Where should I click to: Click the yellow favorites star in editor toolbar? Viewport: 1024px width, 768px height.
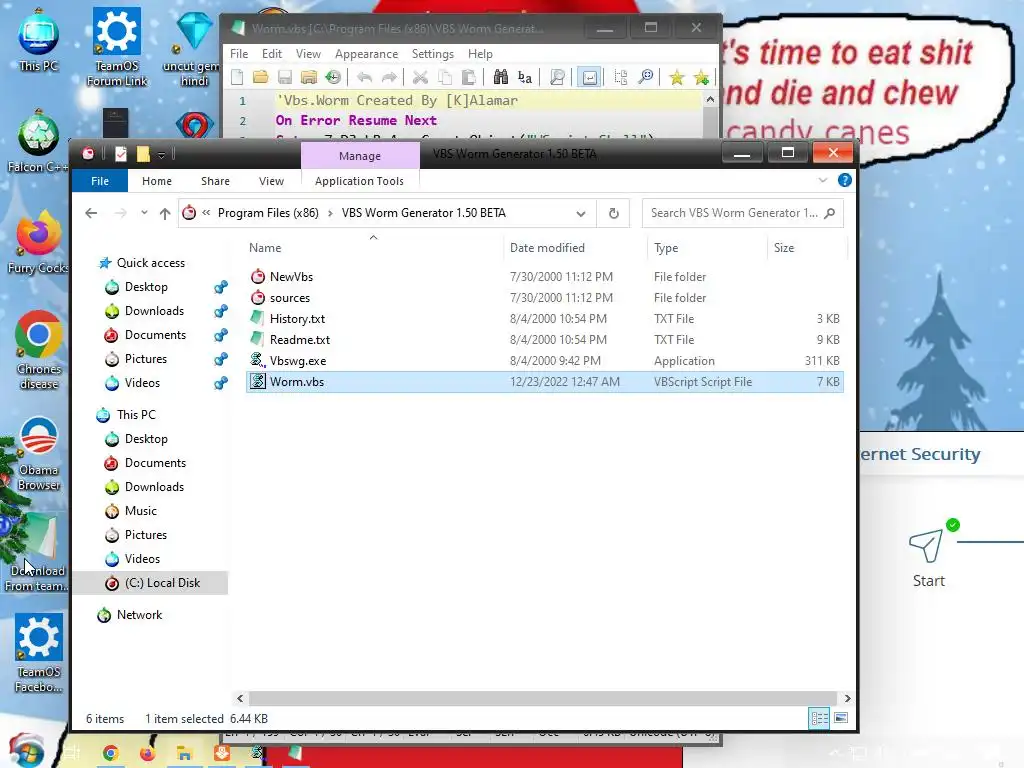tap(677, 78)
